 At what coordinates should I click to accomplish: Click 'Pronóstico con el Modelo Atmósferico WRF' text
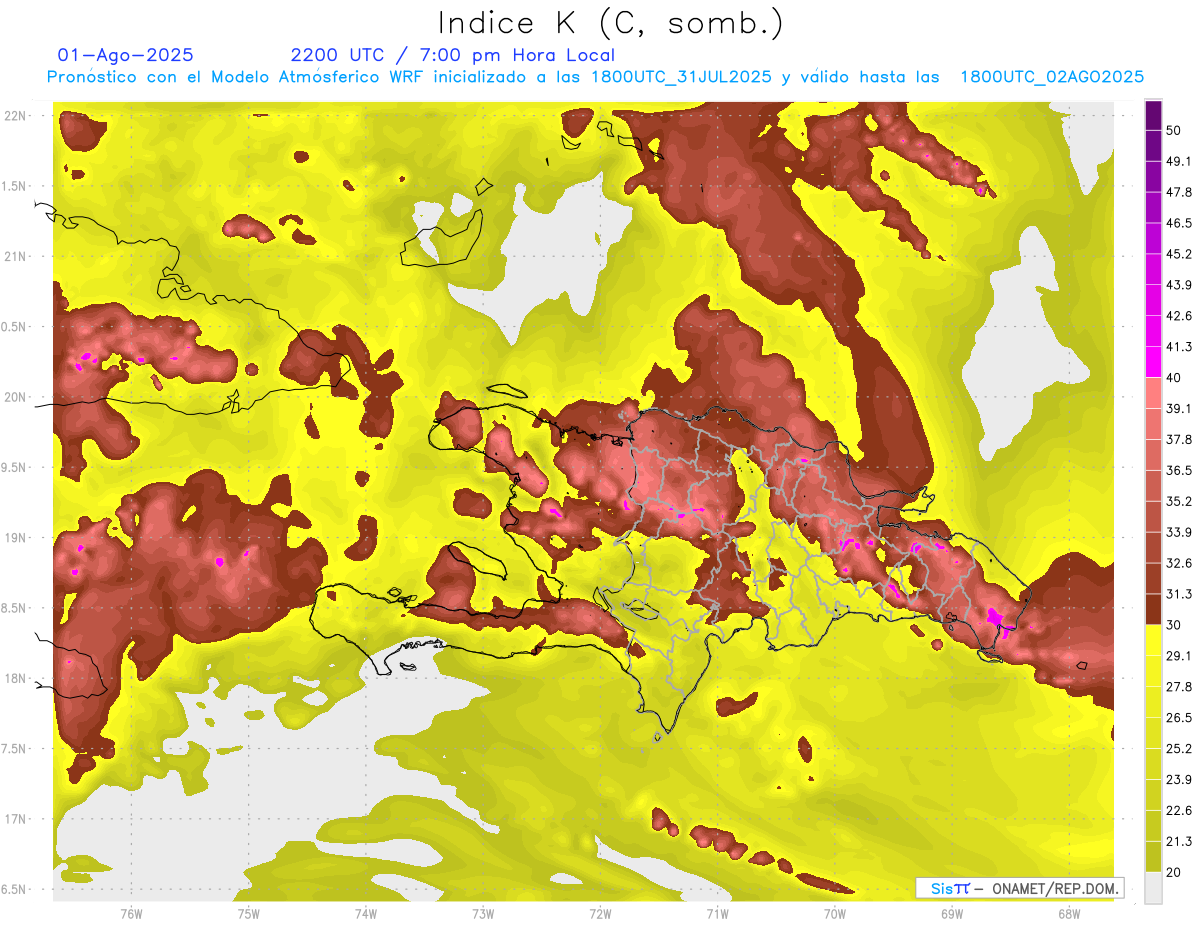tap(235, 77)
